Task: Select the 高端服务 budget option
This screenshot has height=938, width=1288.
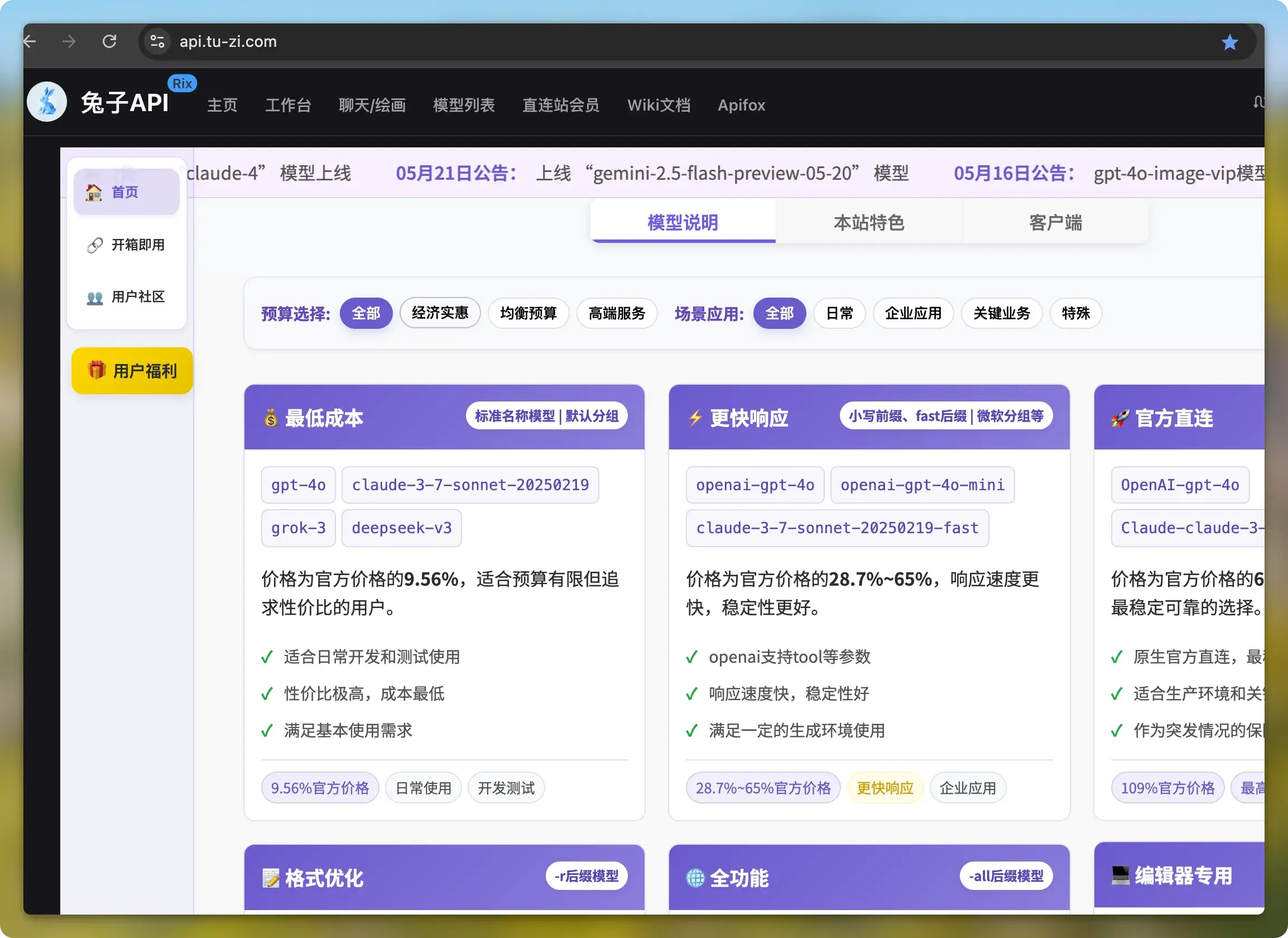Action: tap(617, 313)
